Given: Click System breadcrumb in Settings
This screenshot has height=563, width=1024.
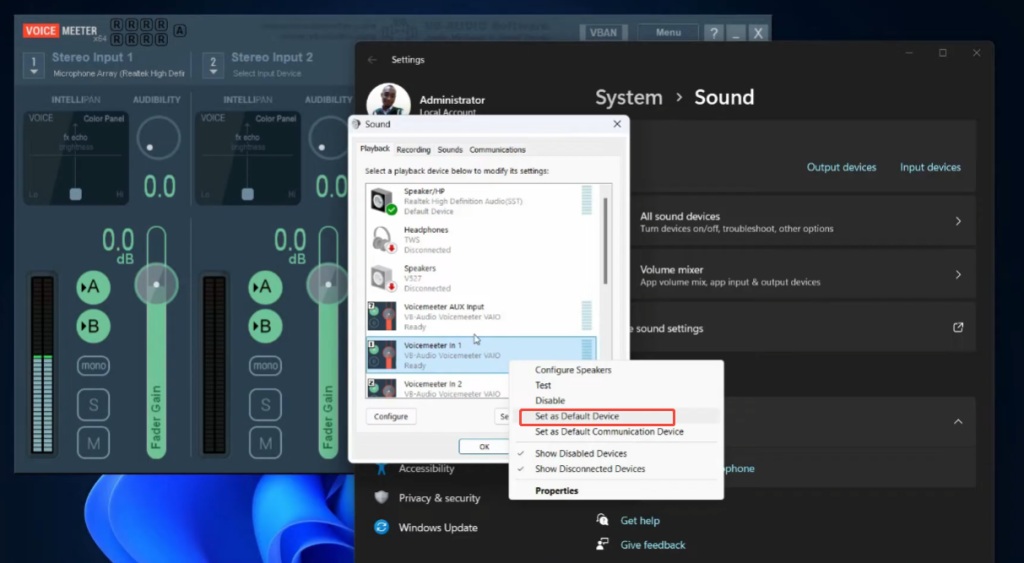Looking at the screenshot, I should pos(628,98).
